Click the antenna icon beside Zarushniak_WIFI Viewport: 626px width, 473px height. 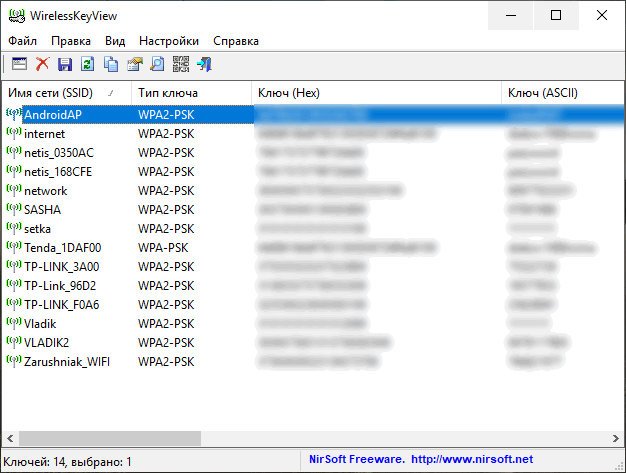[14, 361]
